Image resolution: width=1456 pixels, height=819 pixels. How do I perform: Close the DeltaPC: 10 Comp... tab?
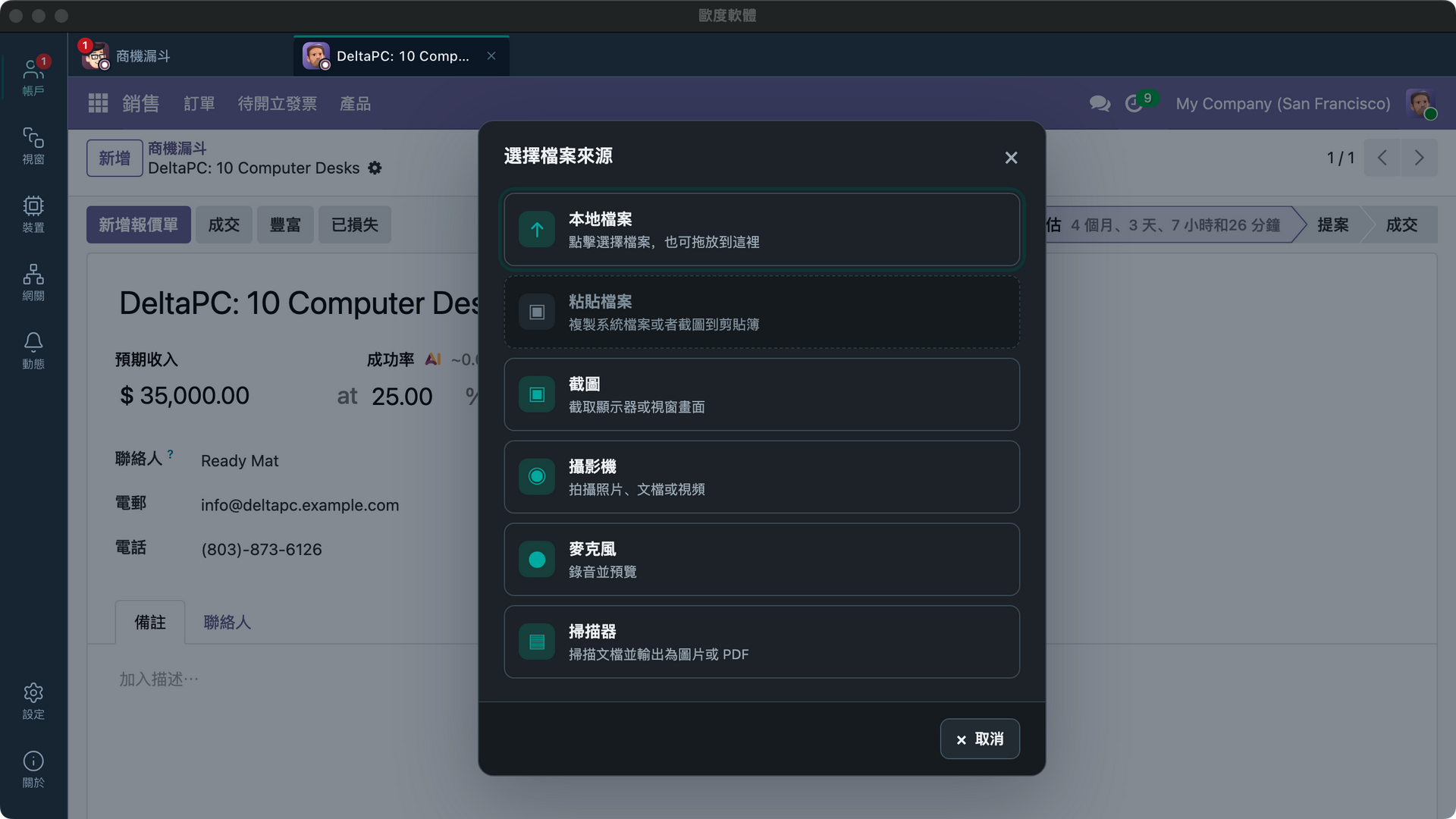click(x=491, y=56)
